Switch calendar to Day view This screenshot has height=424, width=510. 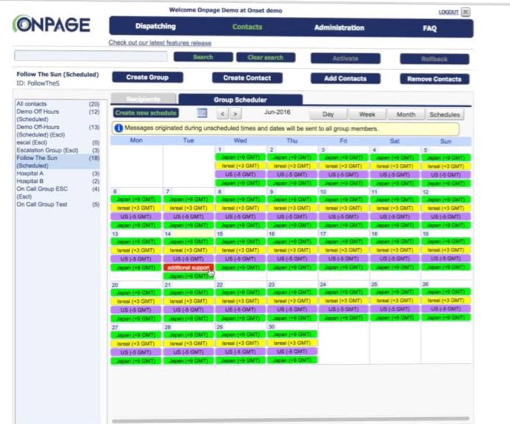[328, 114]
